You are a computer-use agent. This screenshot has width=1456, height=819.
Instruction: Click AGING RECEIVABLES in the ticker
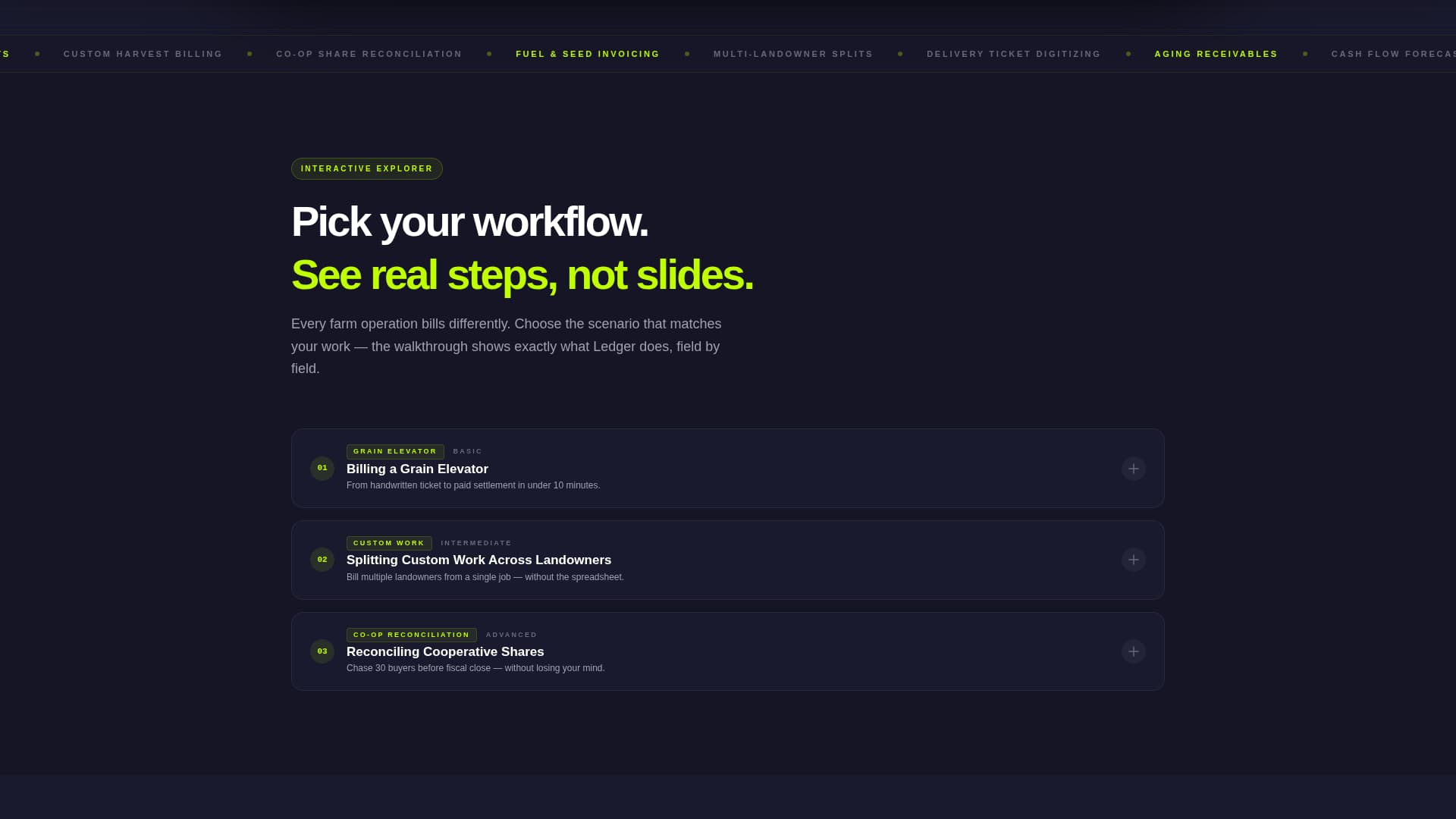pos(1216,54)
